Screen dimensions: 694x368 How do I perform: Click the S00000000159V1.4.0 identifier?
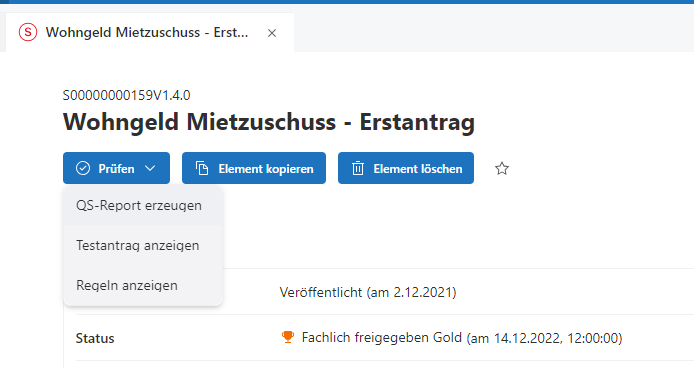tap(126, 95)
